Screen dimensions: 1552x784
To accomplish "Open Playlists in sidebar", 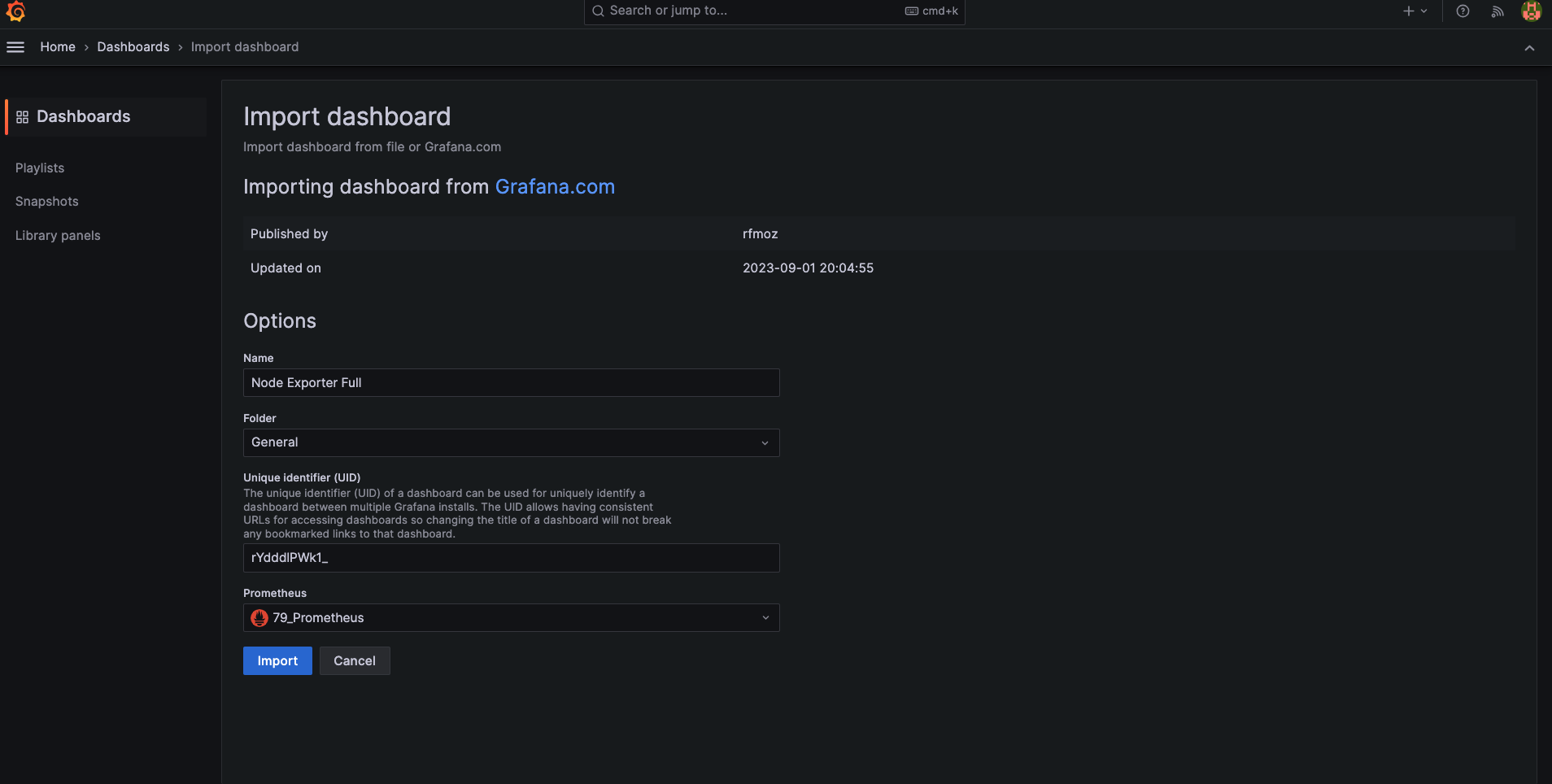I will pos(40,168).
